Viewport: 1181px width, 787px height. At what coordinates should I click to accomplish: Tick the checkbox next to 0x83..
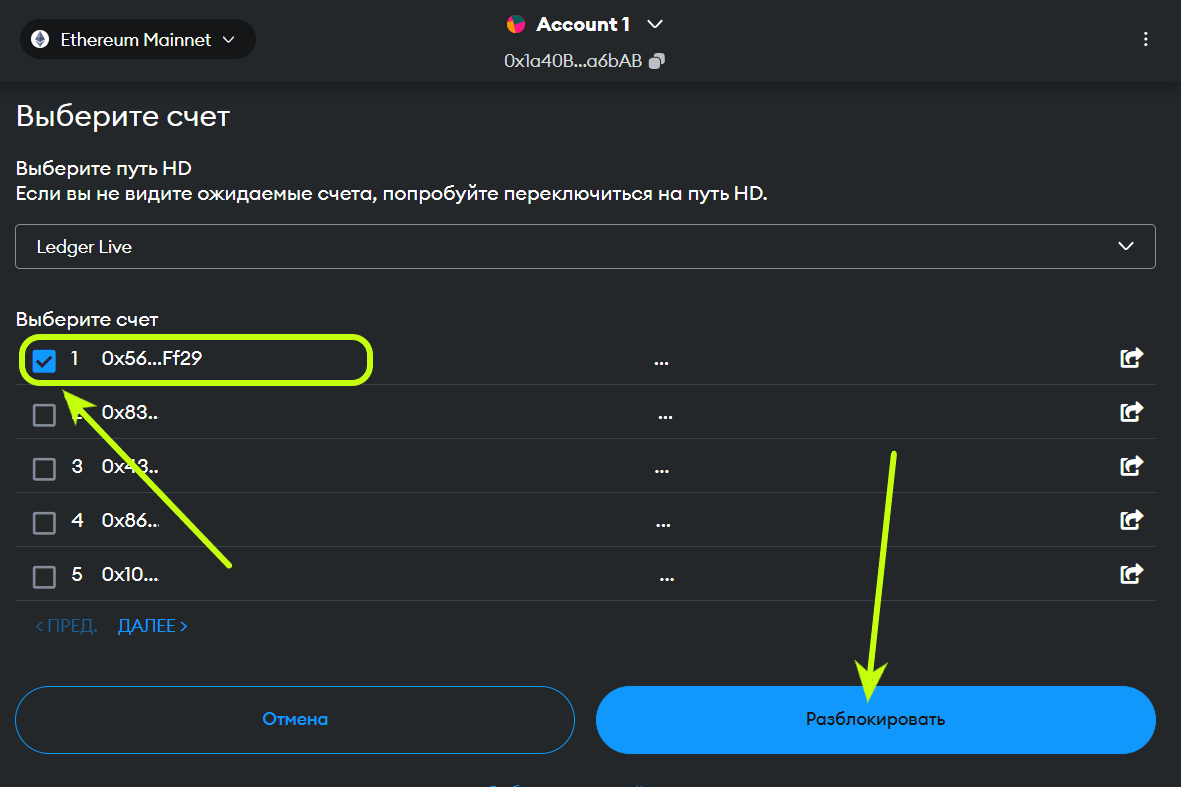point(44,415)
